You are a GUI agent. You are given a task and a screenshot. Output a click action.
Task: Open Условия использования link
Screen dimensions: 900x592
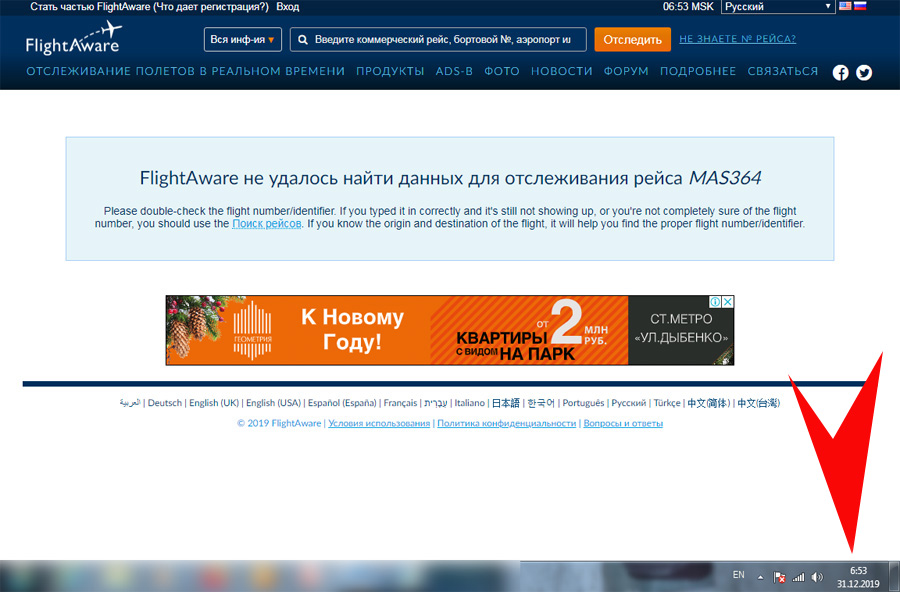click(379, 423)
